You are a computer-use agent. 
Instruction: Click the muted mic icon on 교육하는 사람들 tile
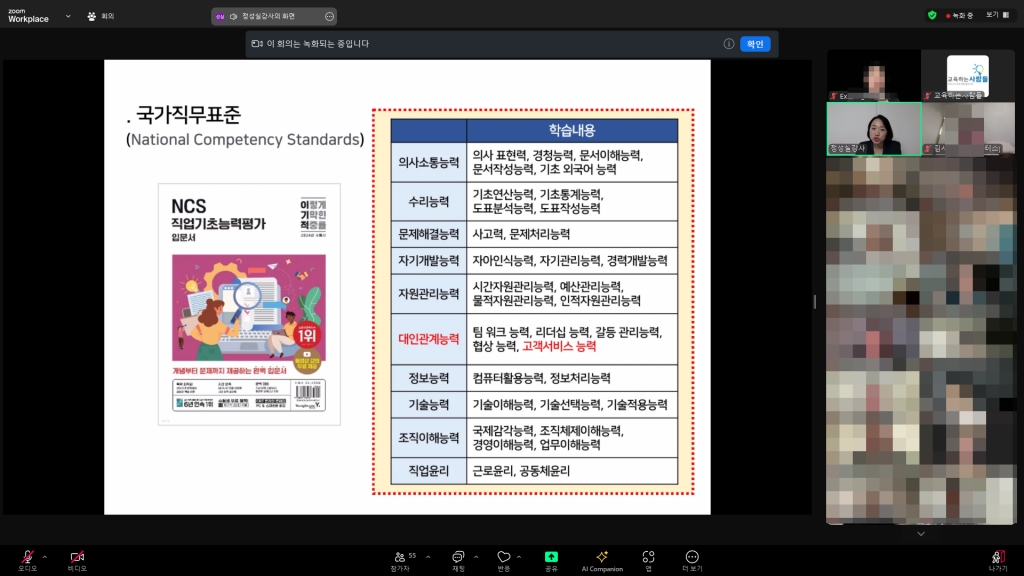(x=927, y=95)
